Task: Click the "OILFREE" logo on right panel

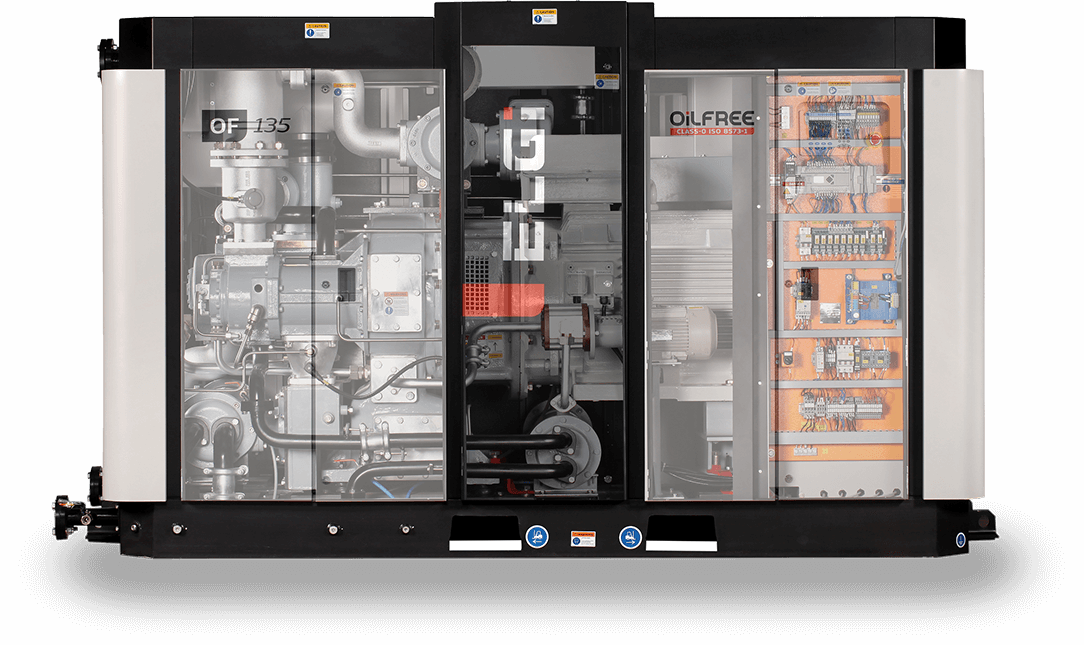Action: (x=711, y=118)
